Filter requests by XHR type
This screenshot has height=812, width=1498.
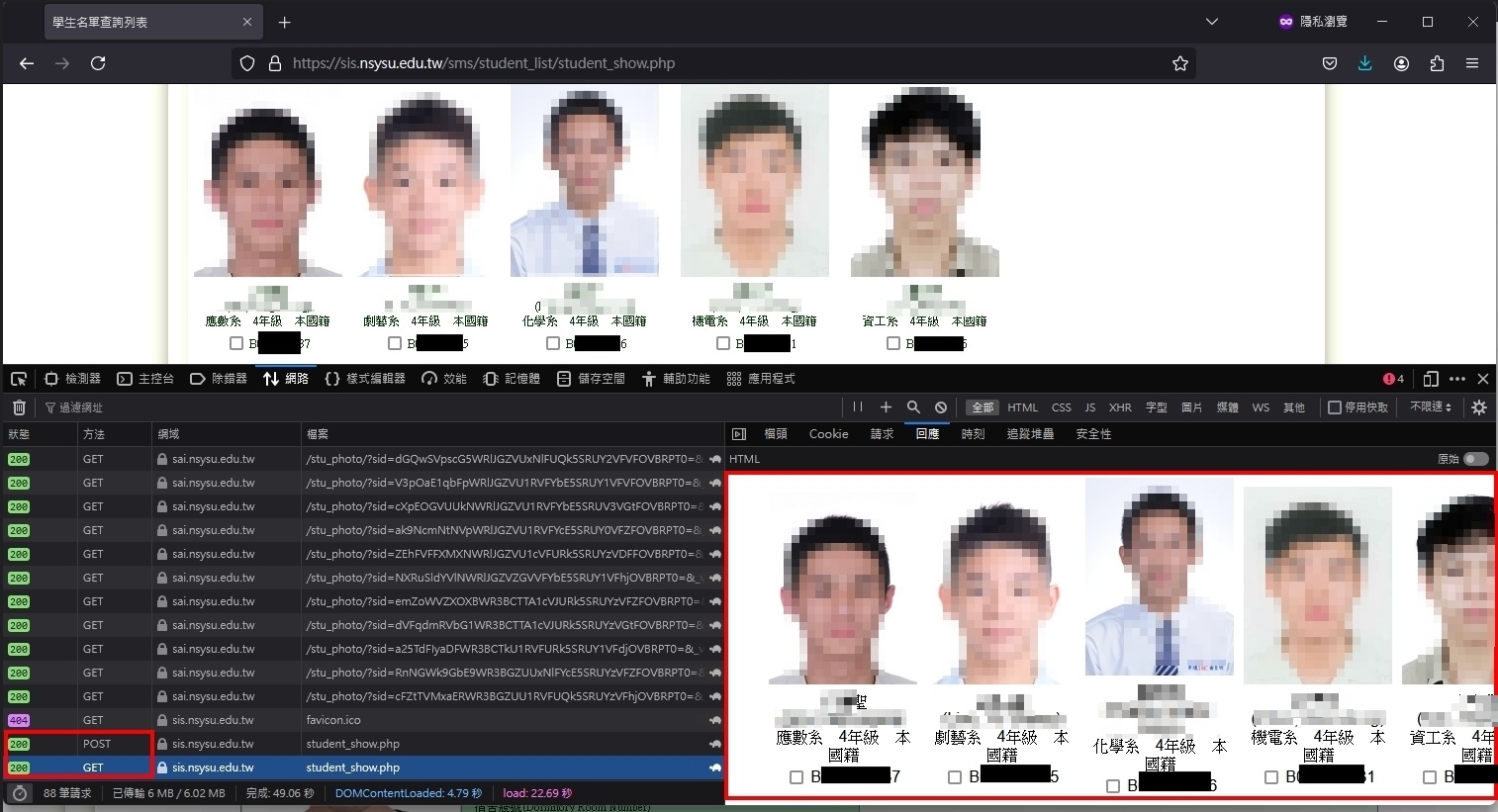point(1120,407)
